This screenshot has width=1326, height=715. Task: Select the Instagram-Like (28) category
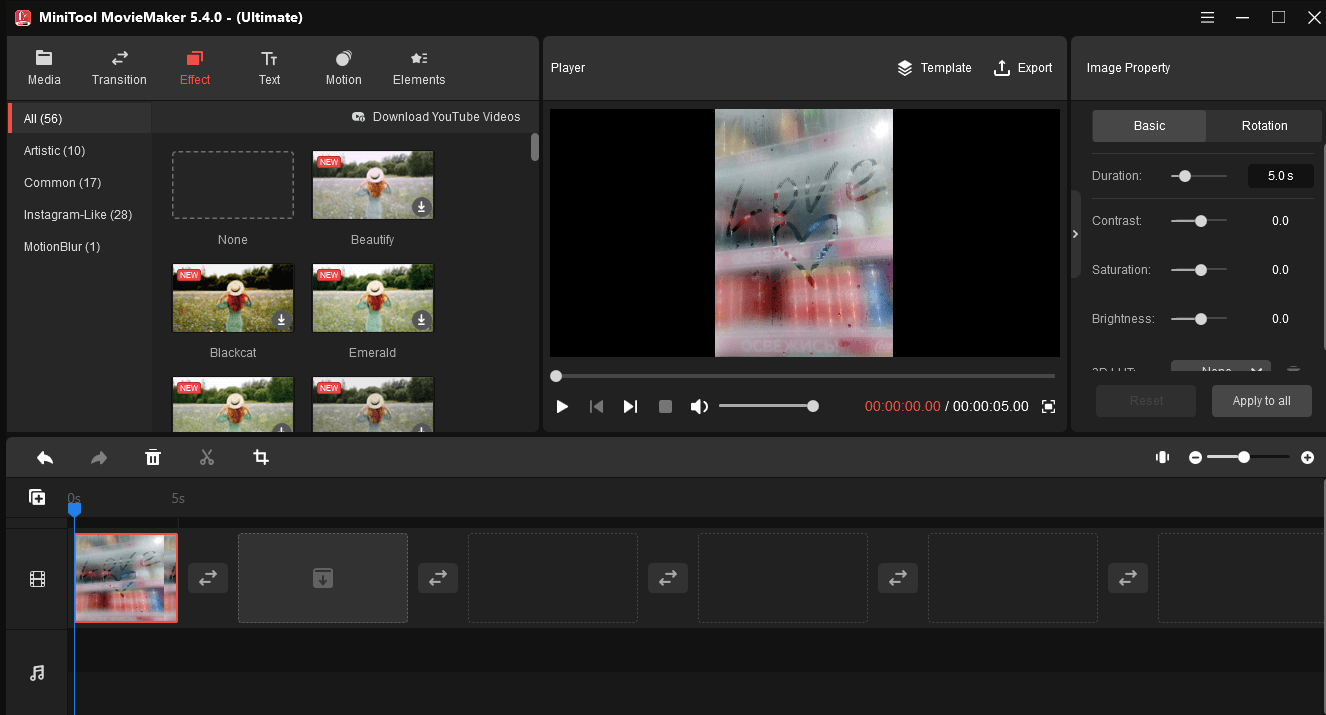pyautogui.click(x=80, y=214)
